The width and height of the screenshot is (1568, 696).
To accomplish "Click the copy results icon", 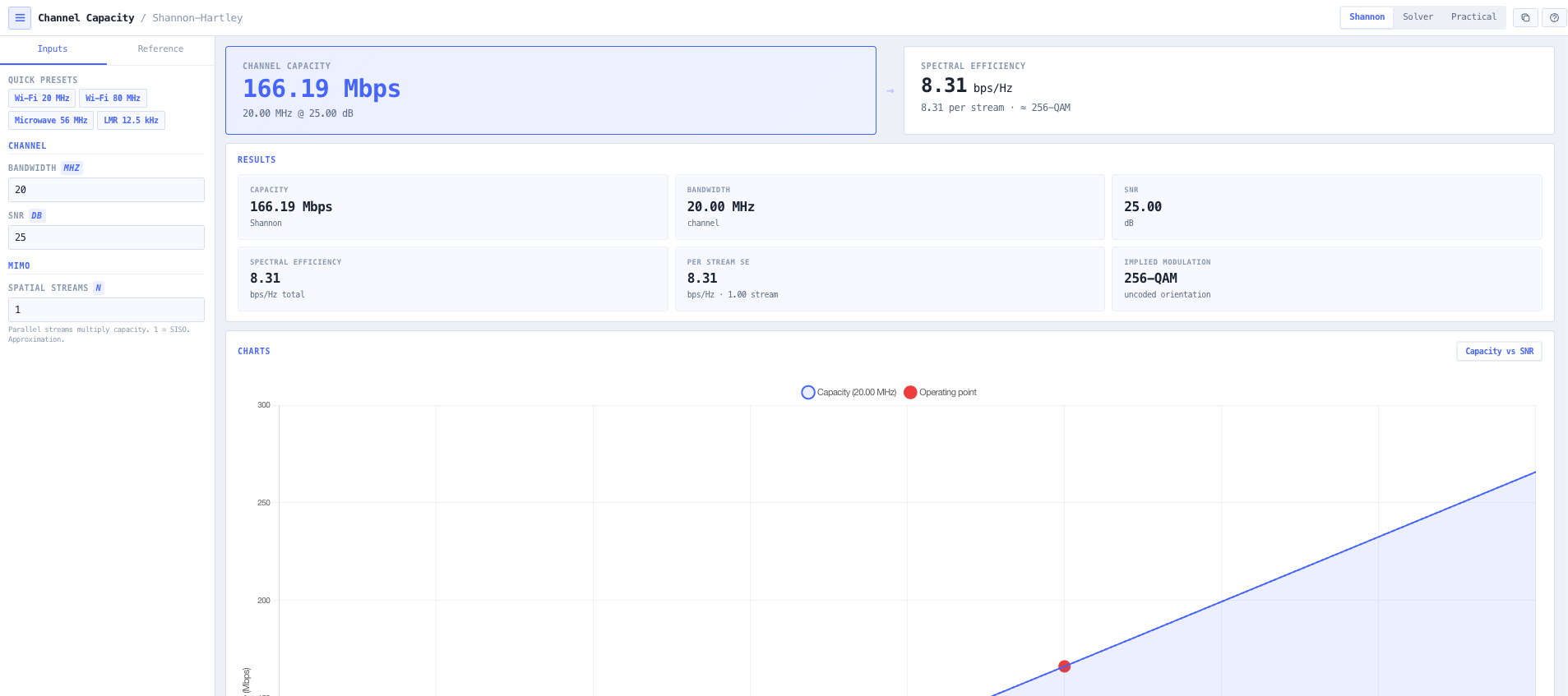I will (x=1525, y=17).
